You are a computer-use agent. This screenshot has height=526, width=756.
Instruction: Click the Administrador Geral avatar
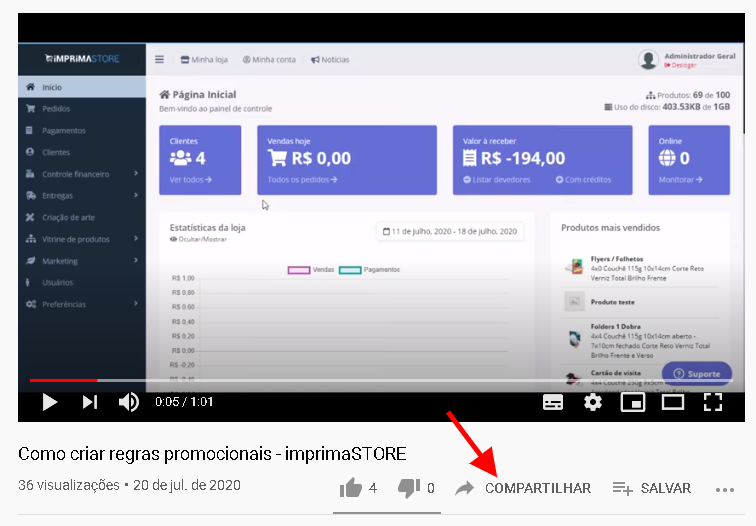[648, 60]
